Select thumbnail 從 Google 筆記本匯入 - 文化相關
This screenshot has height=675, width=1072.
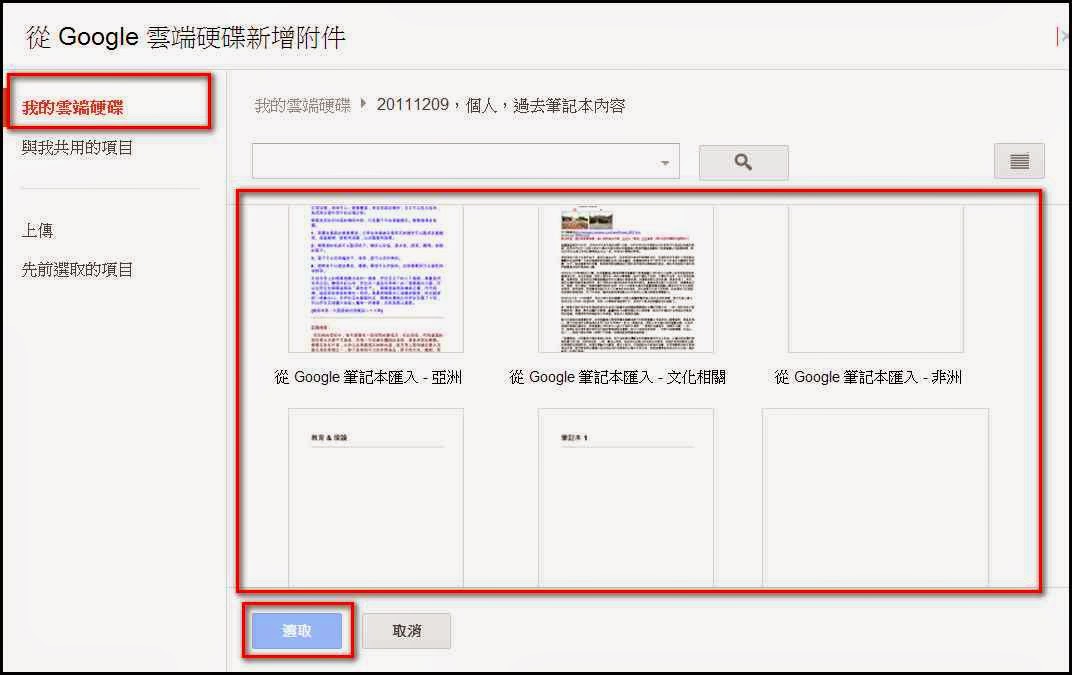626,278
